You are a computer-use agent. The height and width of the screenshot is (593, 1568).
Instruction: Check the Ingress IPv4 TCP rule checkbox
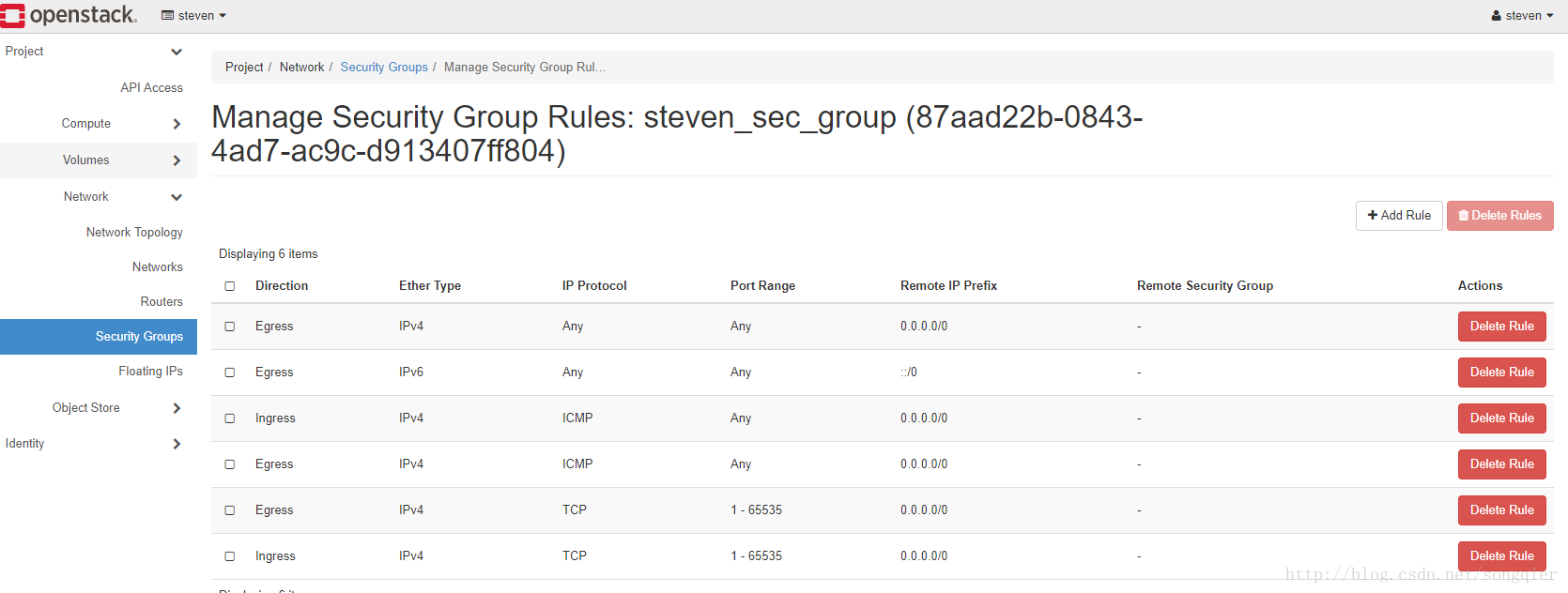click(230, 556)
